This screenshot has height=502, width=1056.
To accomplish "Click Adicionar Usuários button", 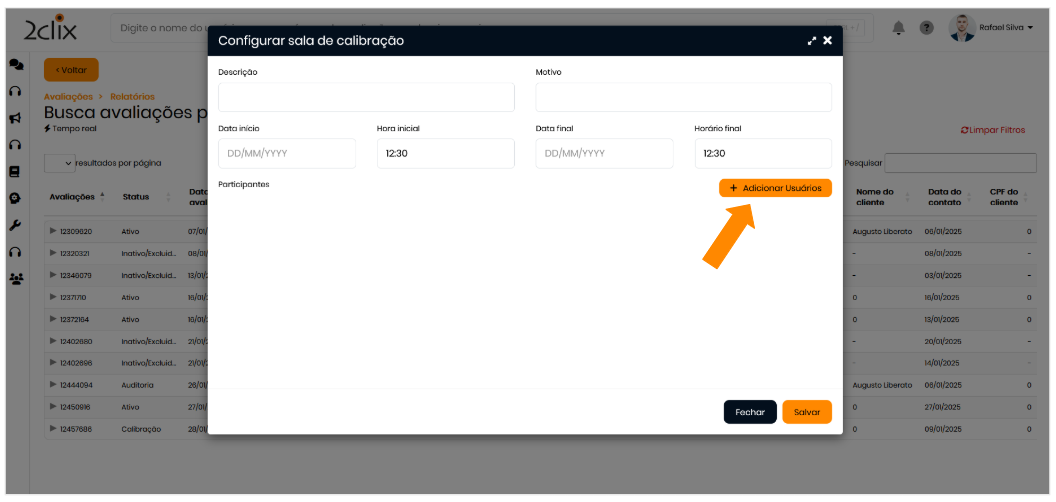I will 775,188.
